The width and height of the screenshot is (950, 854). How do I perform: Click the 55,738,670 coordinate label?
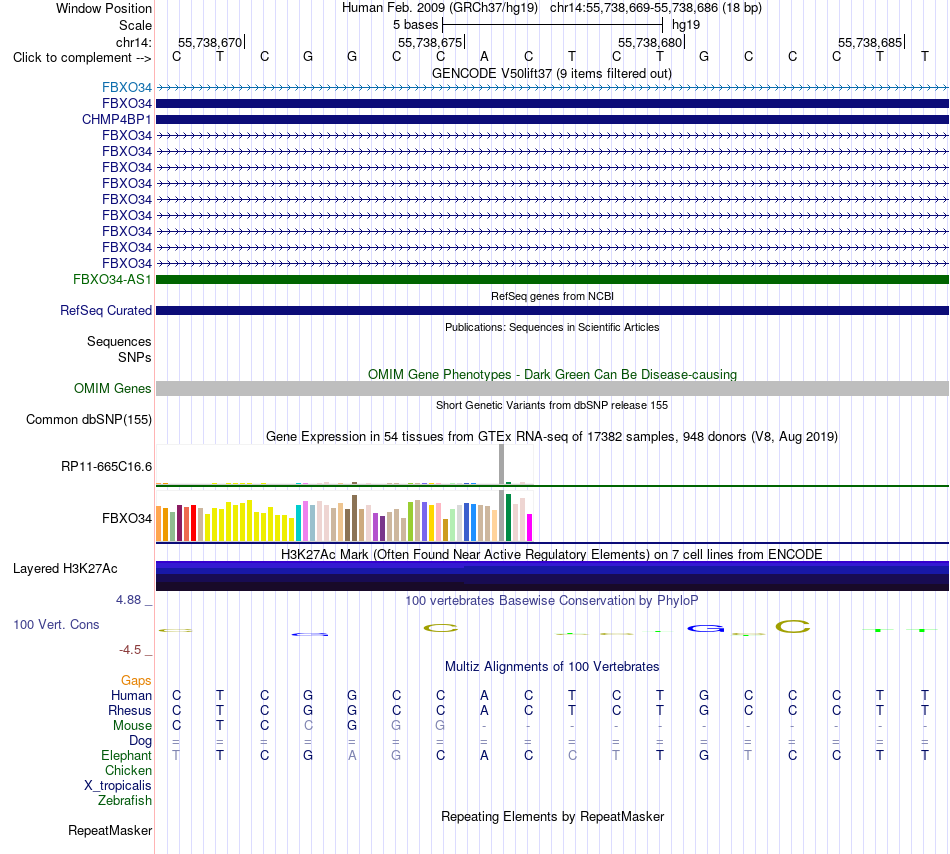(x=210, y=42)
